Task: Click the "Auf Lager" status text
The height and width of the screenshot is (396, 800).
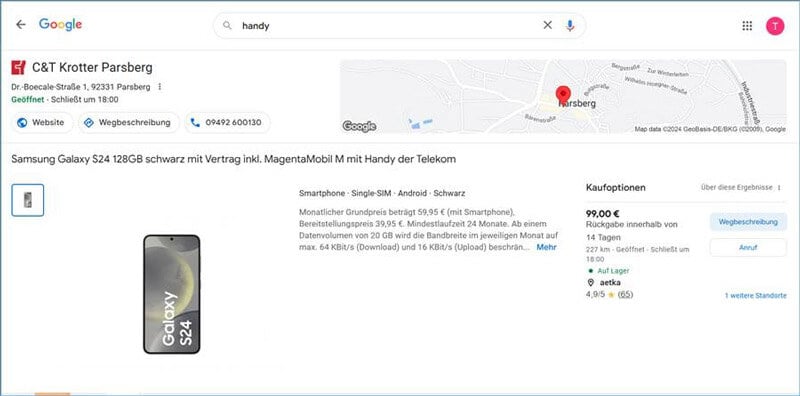Action: pos(613,271)
